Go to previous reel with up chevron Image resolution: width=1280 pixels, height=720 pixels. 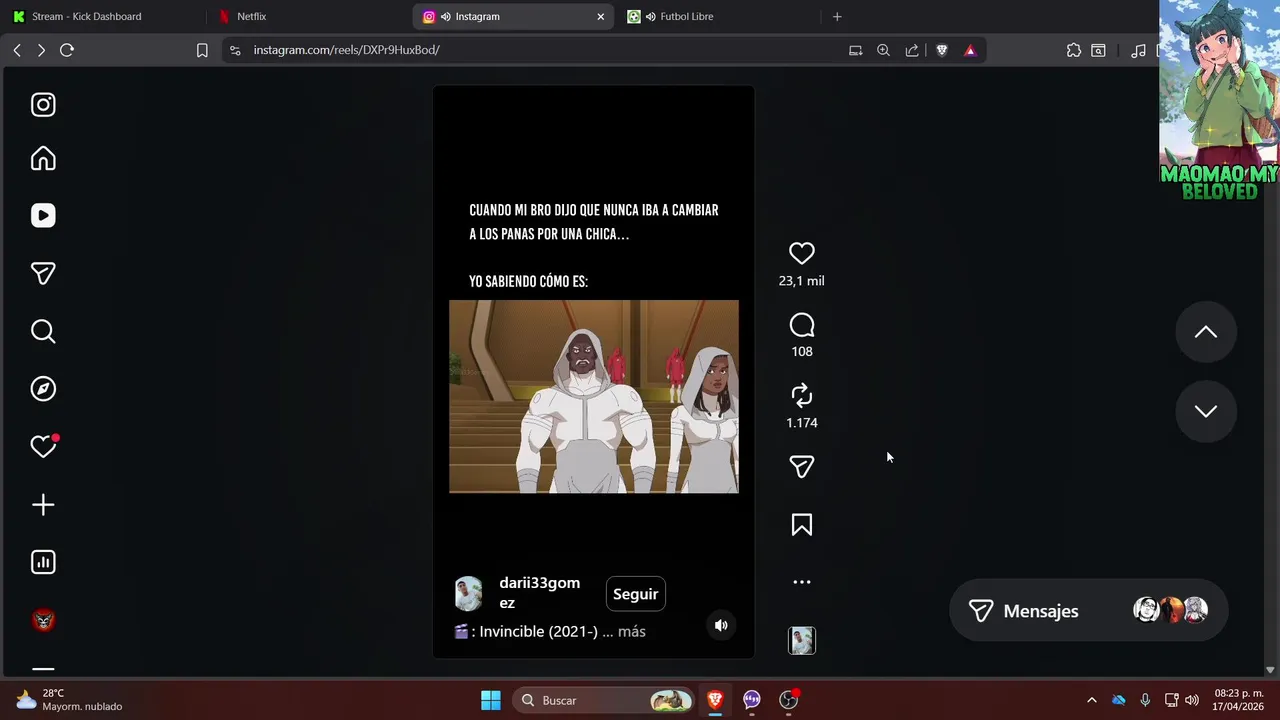click(x=1206, y=332)
